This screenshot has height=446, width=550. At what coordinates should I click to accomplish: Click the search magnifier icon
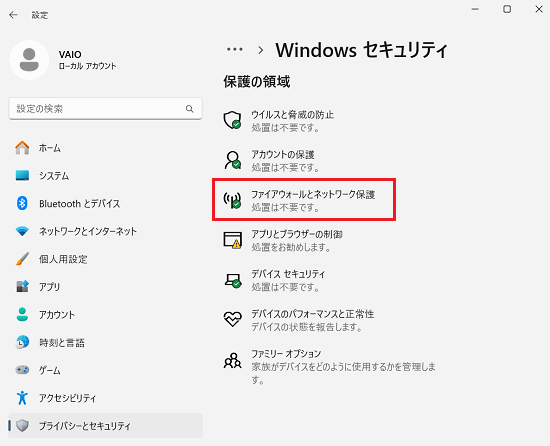click(189, 109)
